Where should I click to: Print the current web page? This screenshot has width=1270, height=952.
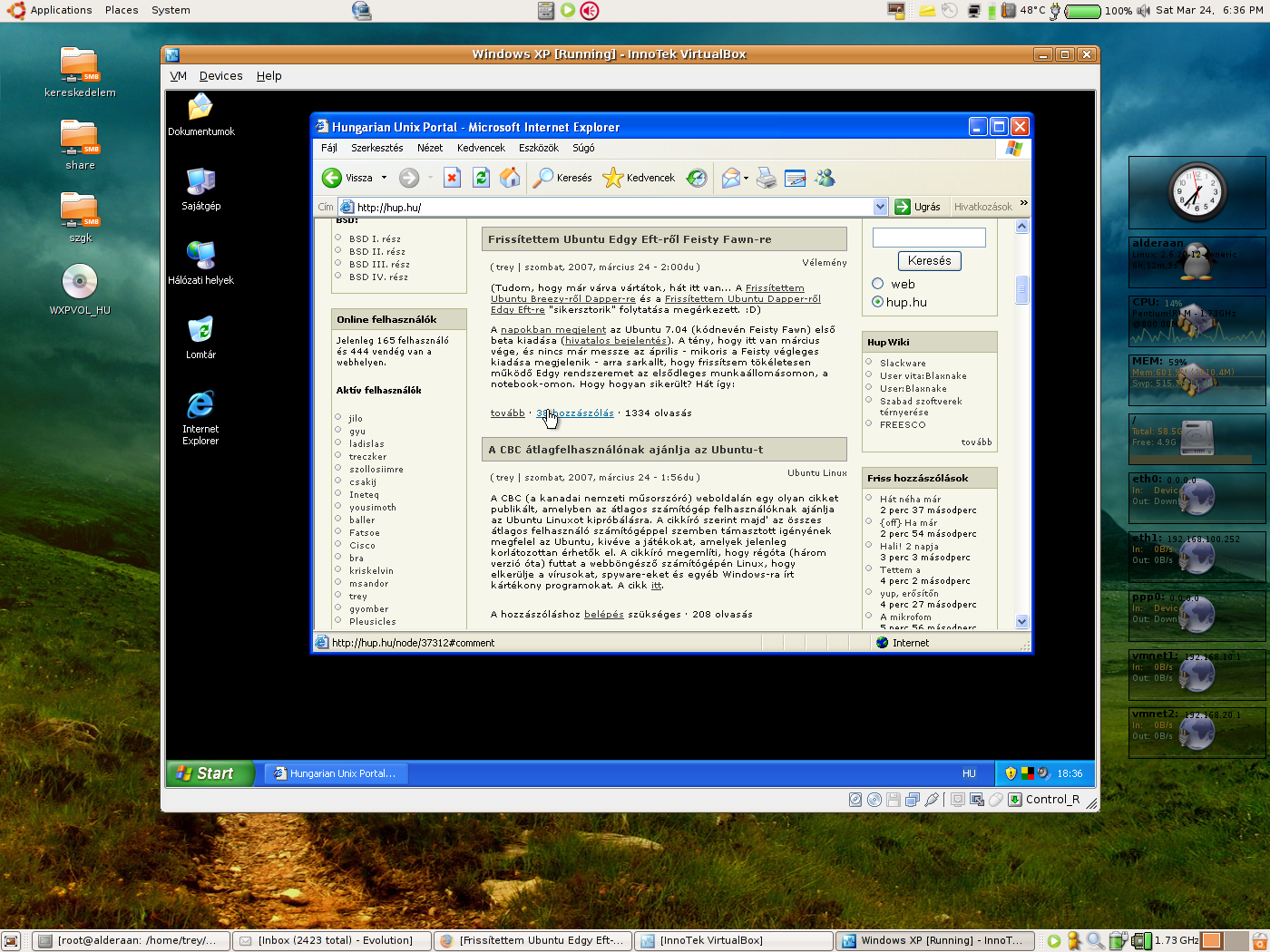pyautogui.click(x=767, y=178)
